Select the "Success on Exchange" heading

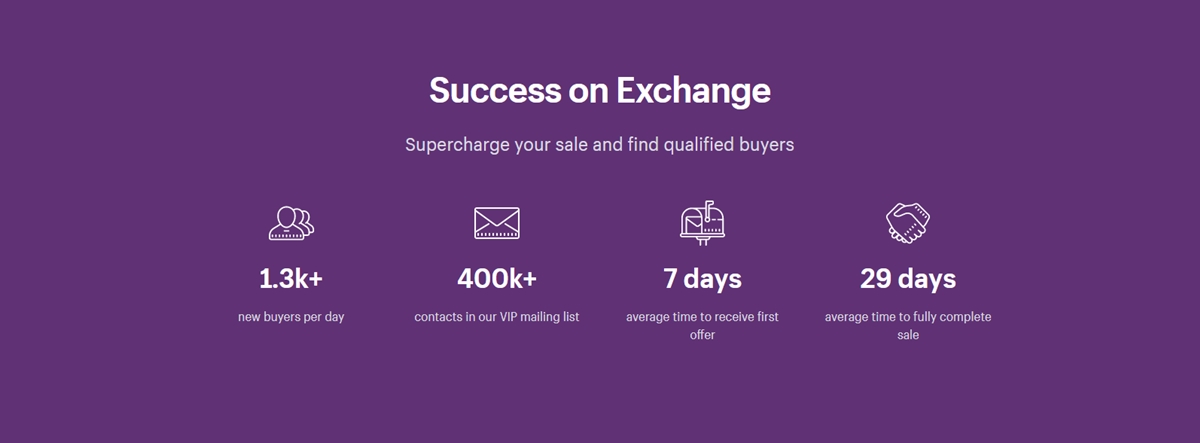[600, 90]
